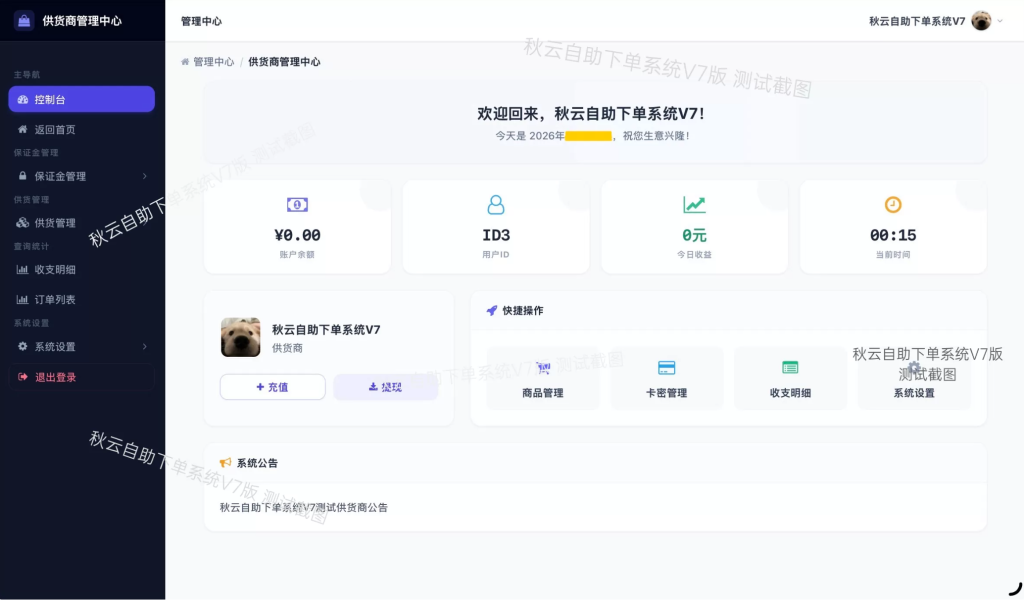Image resolution: width=1024 pixels, height=605 pixels.
Task: Go to 返回首页 in the sidebar
Action: click(82, 129)
